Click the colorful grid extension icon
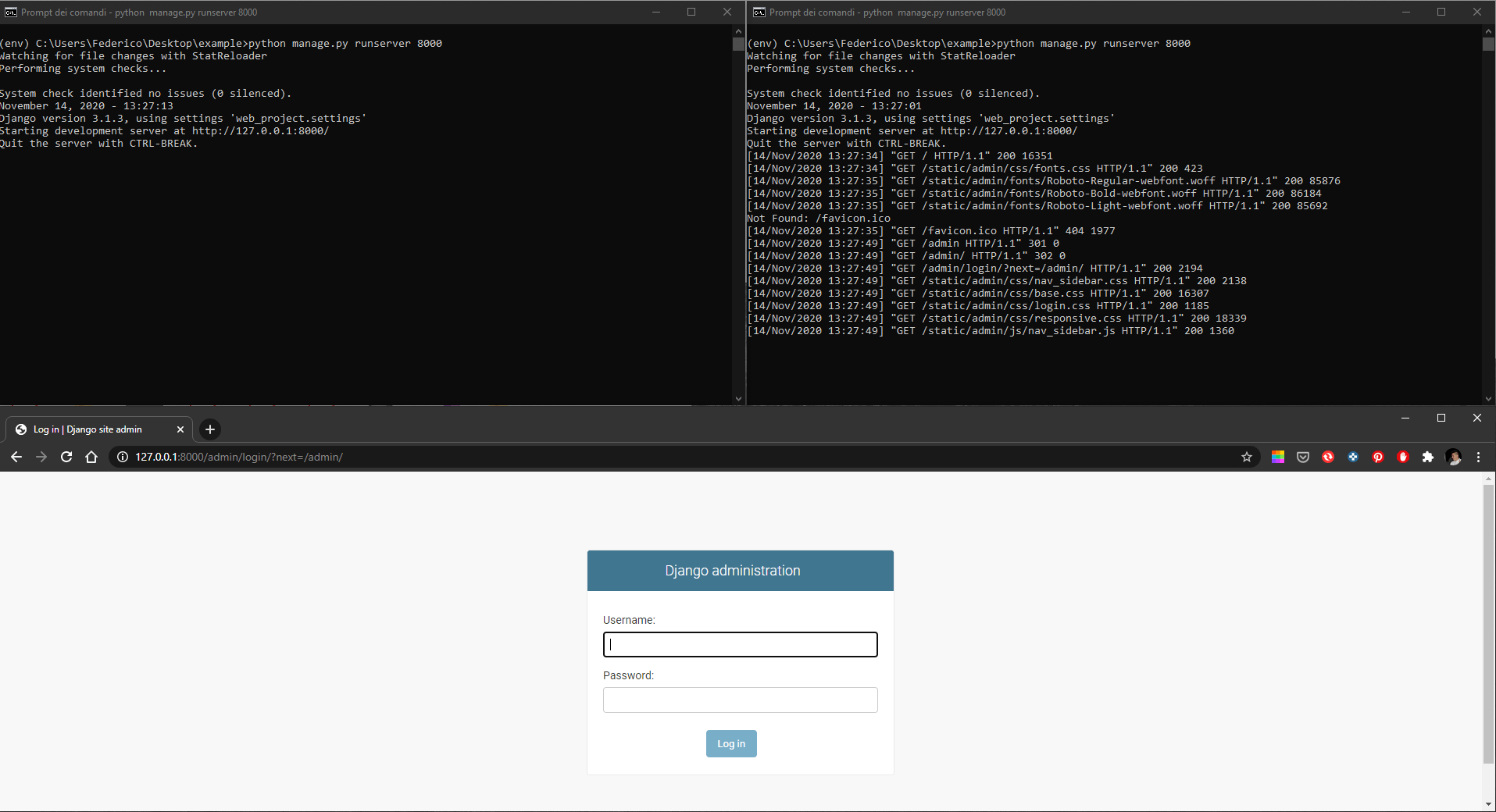 tap(1279, 457)
